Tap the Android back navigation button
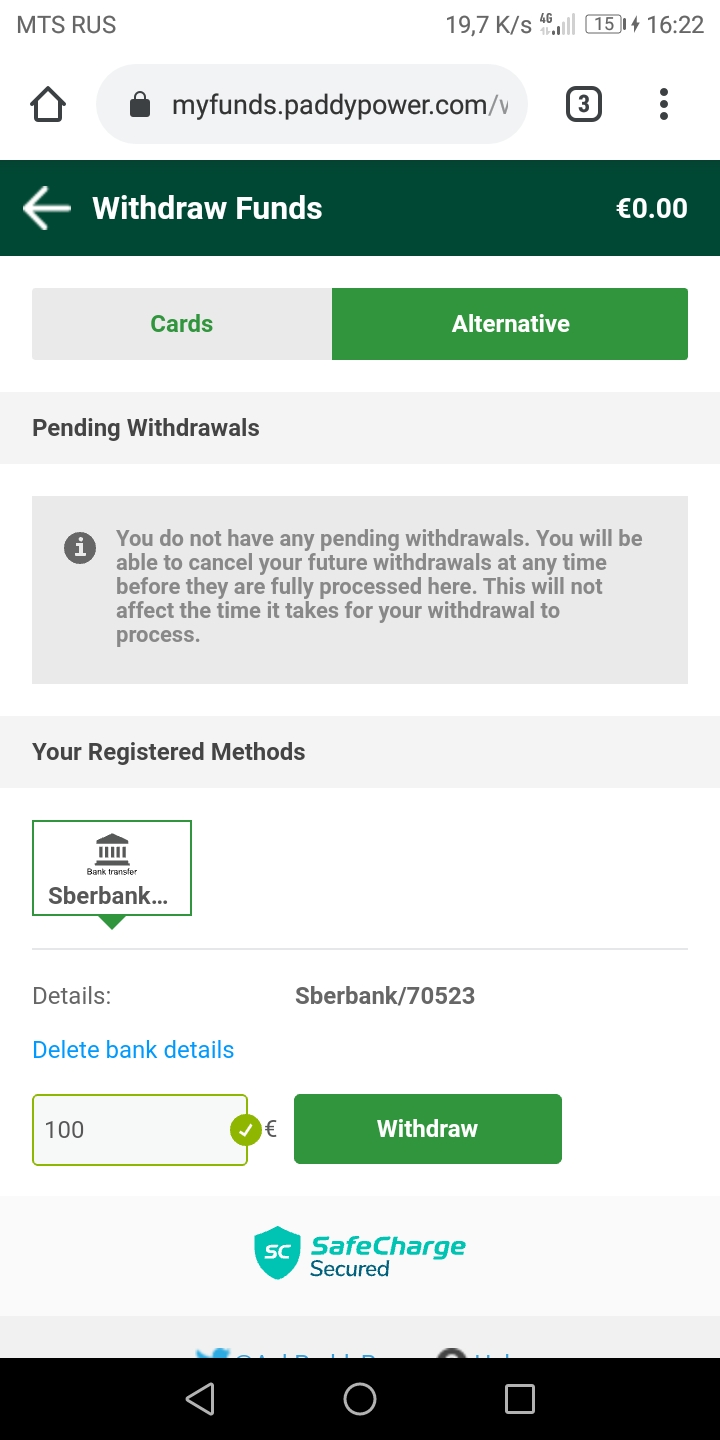The width and height of the screenshot is (720, 1440). [x=200, y=1399]
